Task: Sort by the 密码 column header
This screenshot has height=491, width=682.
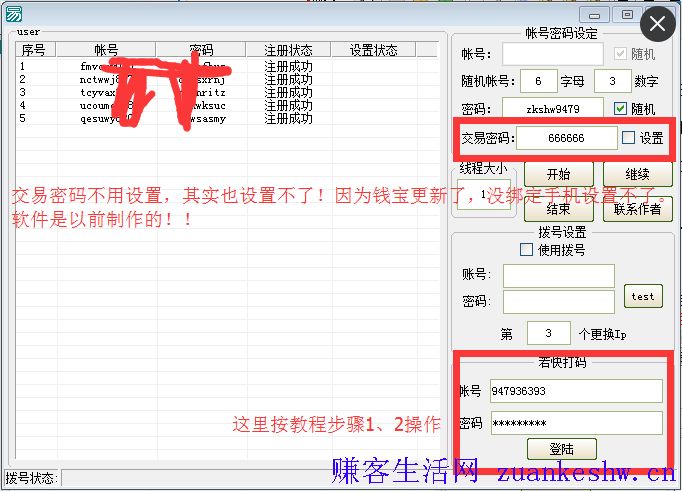Action: pyautogui.click(x=201, y=50)
